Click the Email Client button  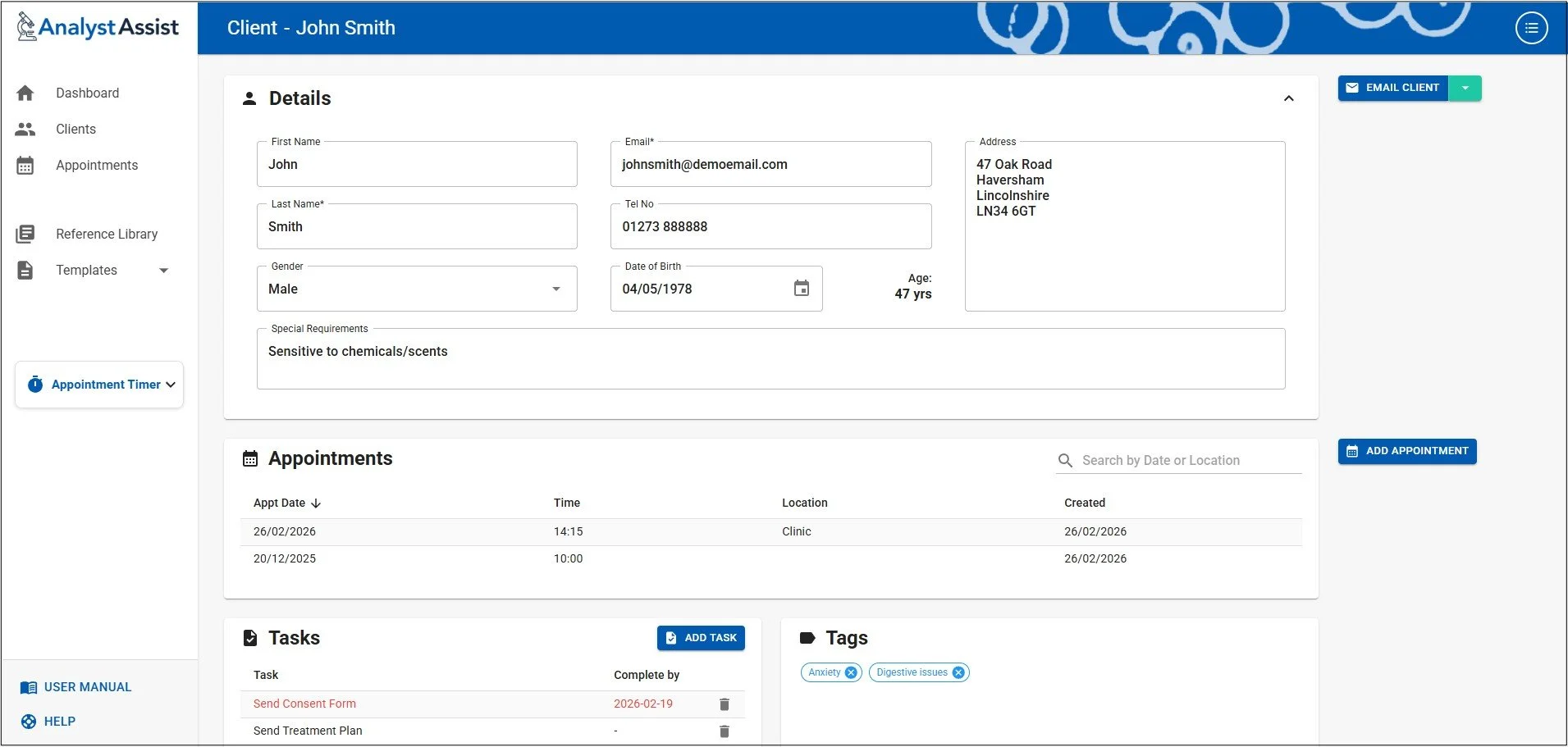1393,88
